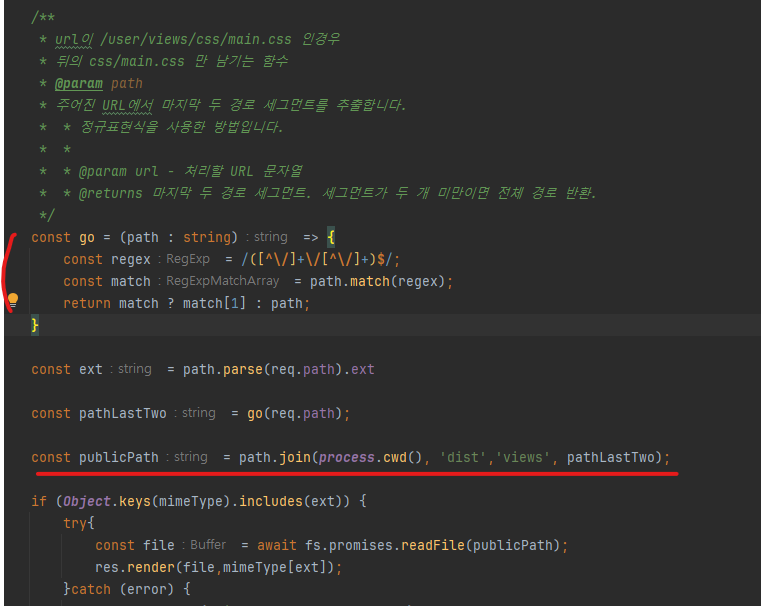The image size is (761, 606).
Task: Click the yellow lightbulb quick-fix icon
Action: point(13,300)
